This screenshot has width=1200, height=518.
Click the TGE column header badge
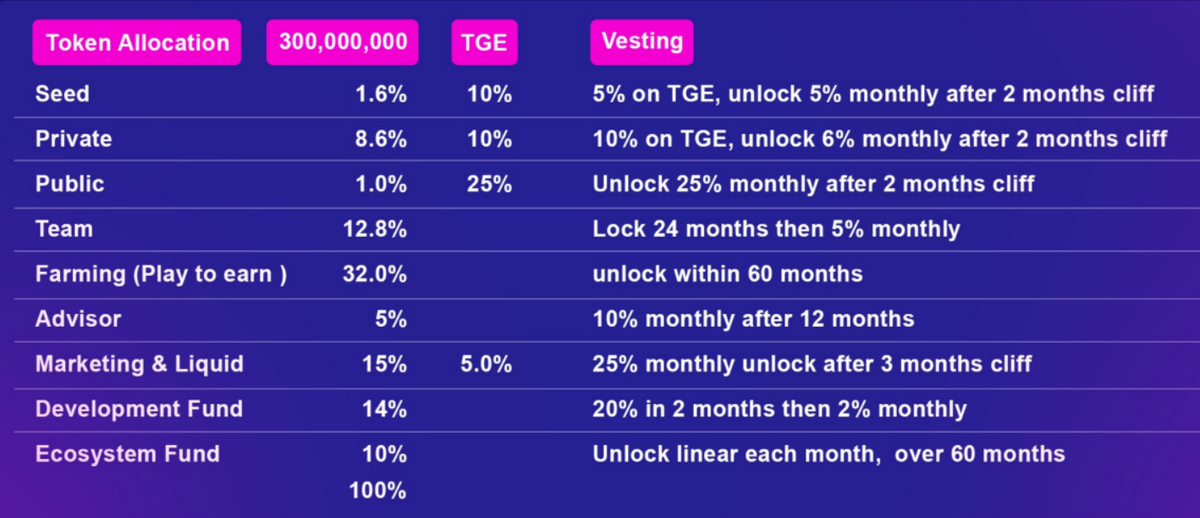pyautogui.click(x=484, y=43)
